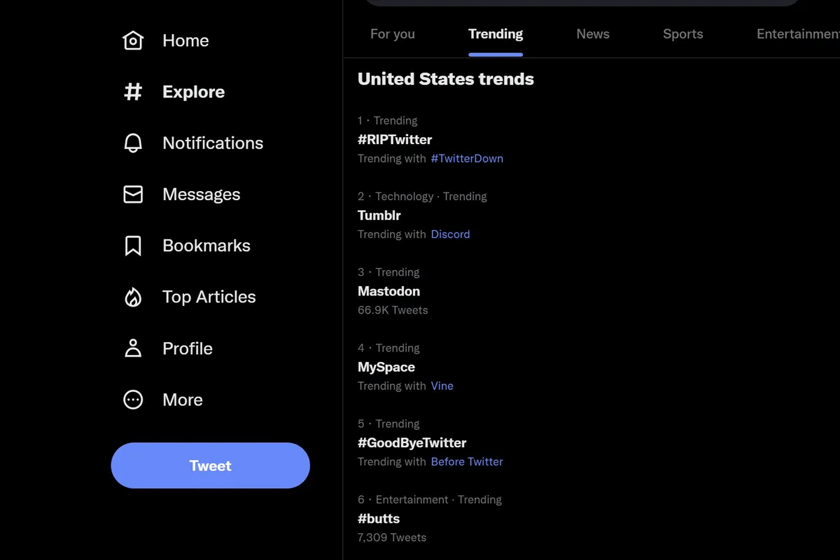840x560 pixels.
Task: Open the Entertainment tab
Action: [797, 34]
